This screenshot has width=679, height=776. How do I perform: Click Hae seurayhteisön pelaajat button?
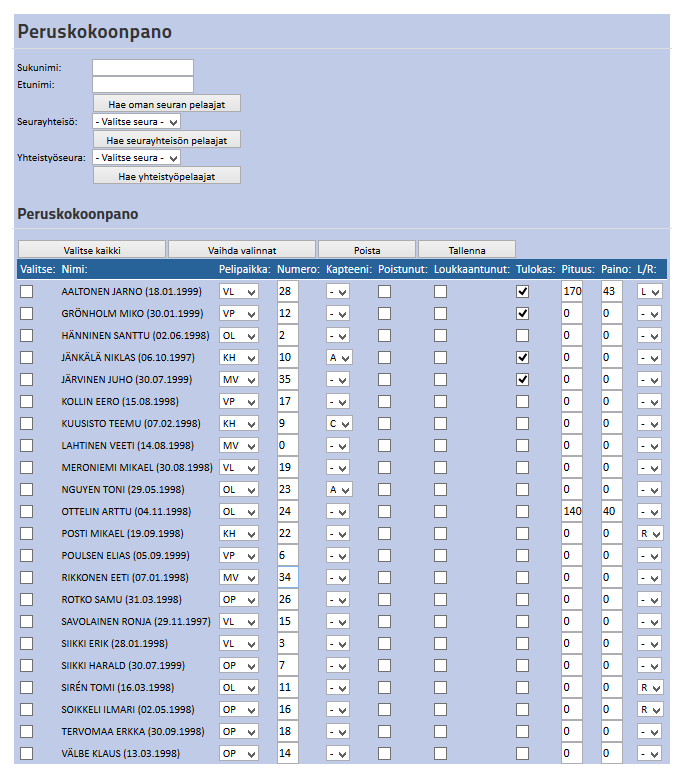coord(167,140)
